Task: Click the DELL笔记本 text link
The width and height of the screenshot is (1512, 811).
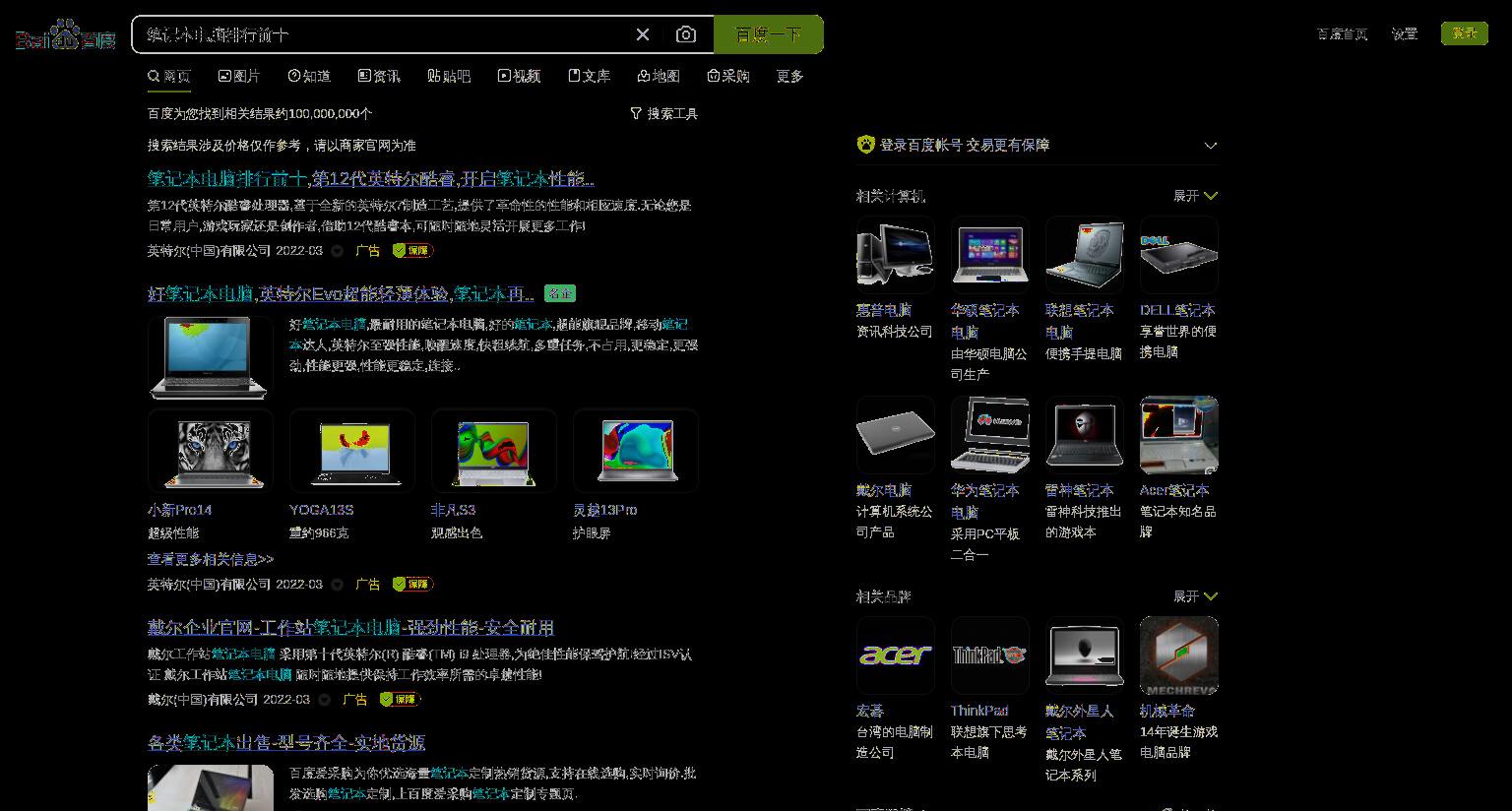Action: tap(1177, 310)
